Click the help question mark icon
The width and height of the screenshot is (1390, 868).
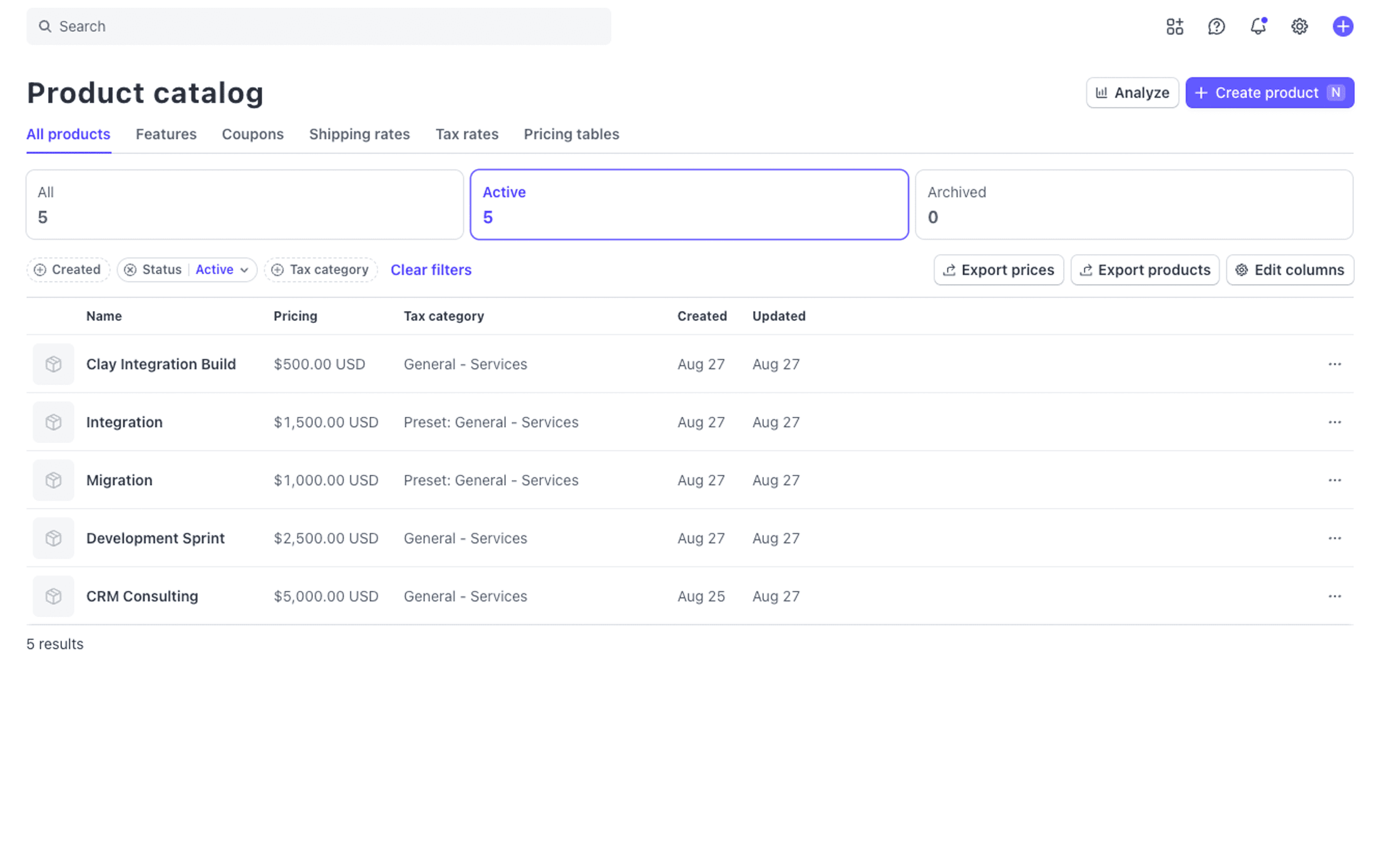[x=1216, y=26]
